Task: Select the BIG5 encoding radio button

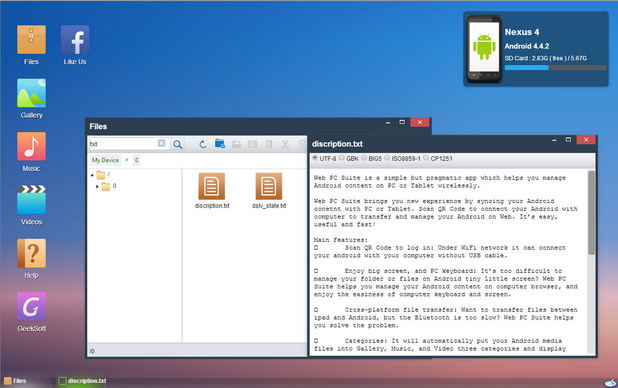Action: 364,158
